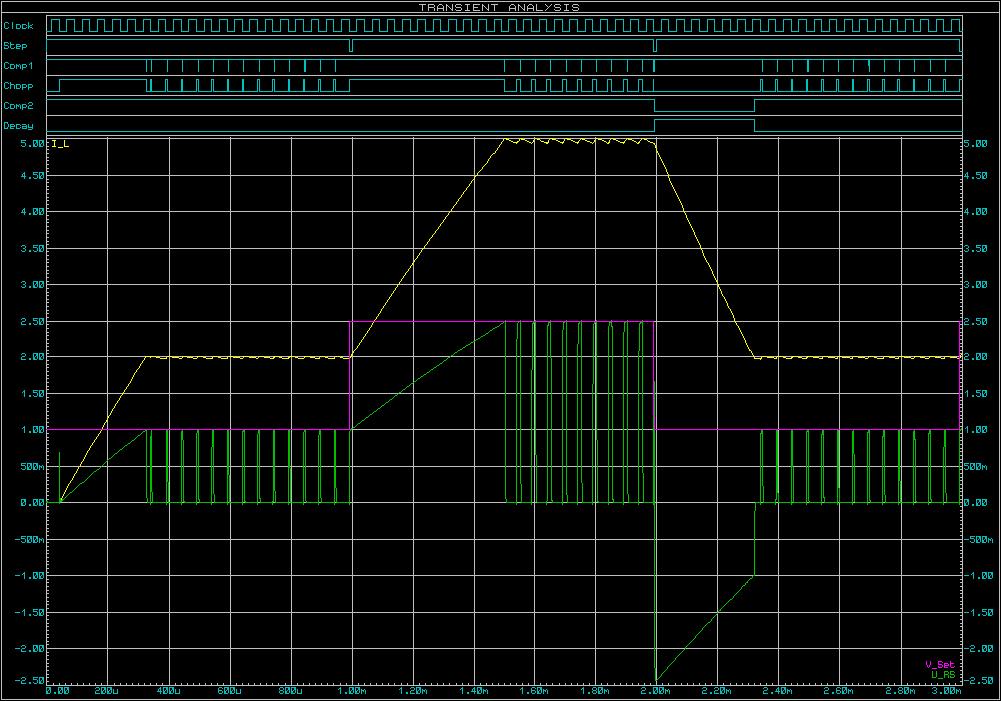The width and height of the screenshot is (1001, 701).
Task: Select the Step digital trace label
Action: click(x=15, y=45)
